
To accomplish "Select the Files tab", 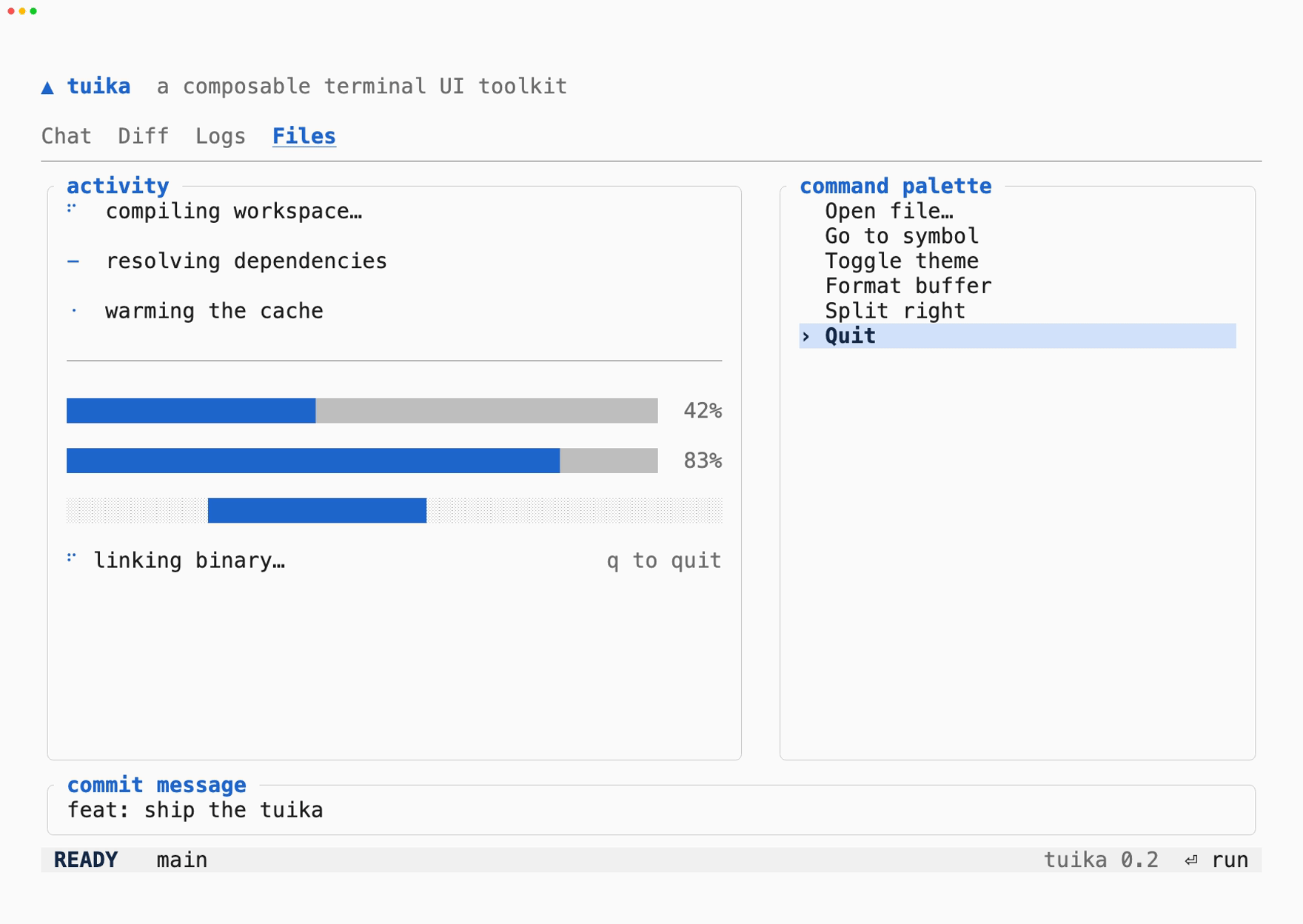I will pos(304,136).
